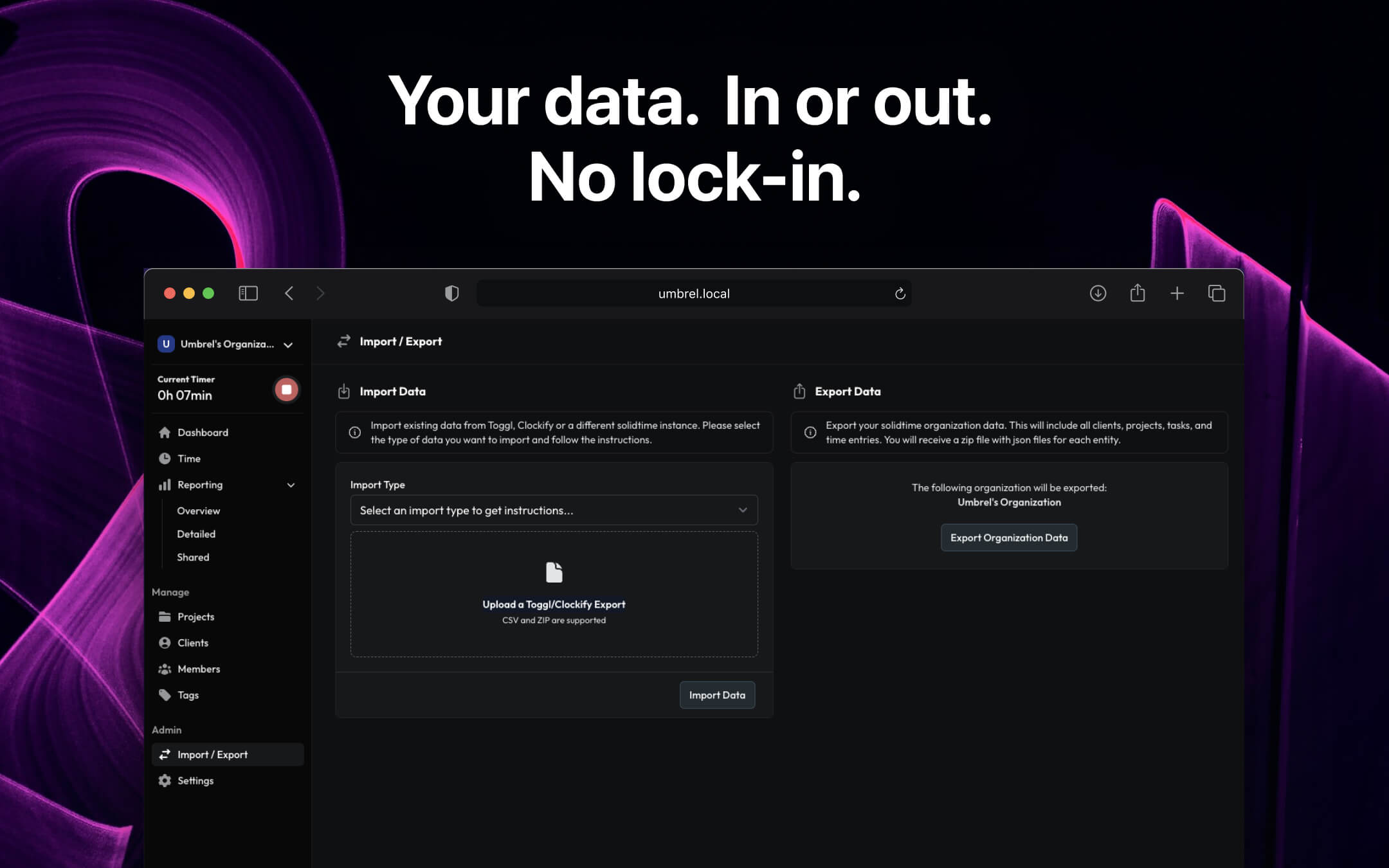The image size is (1389, 868).
Task: Open Settings via the gear icon
Action: coord(165,780)
